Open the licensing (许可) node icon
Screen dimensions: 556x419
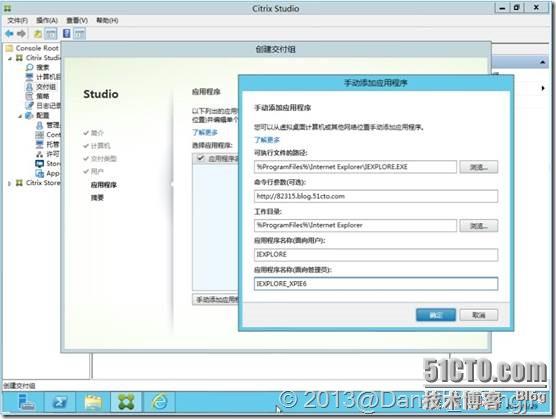[x=39, y=154]
